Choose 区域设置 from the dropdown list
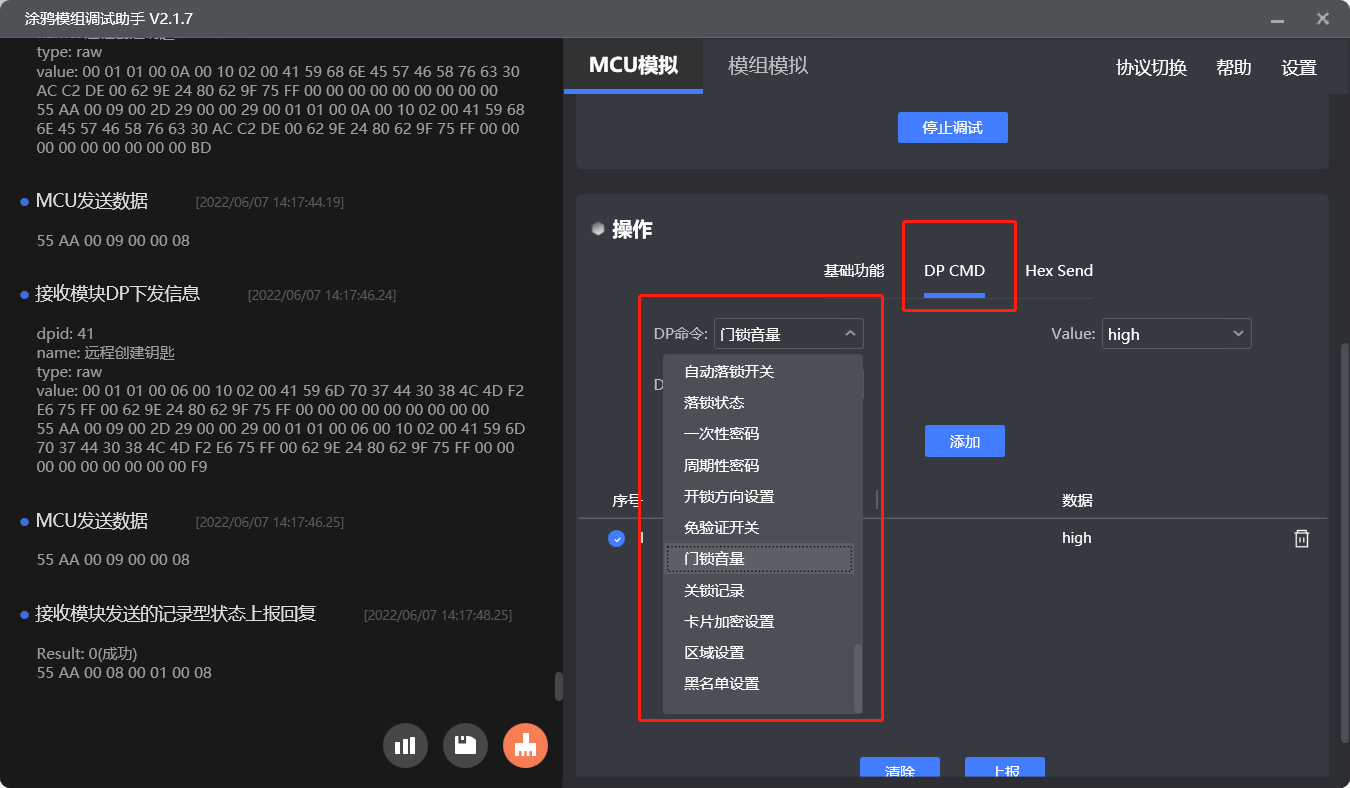Image resolution: width=1350 pixels, height=788 pixels. pos(759,653)
